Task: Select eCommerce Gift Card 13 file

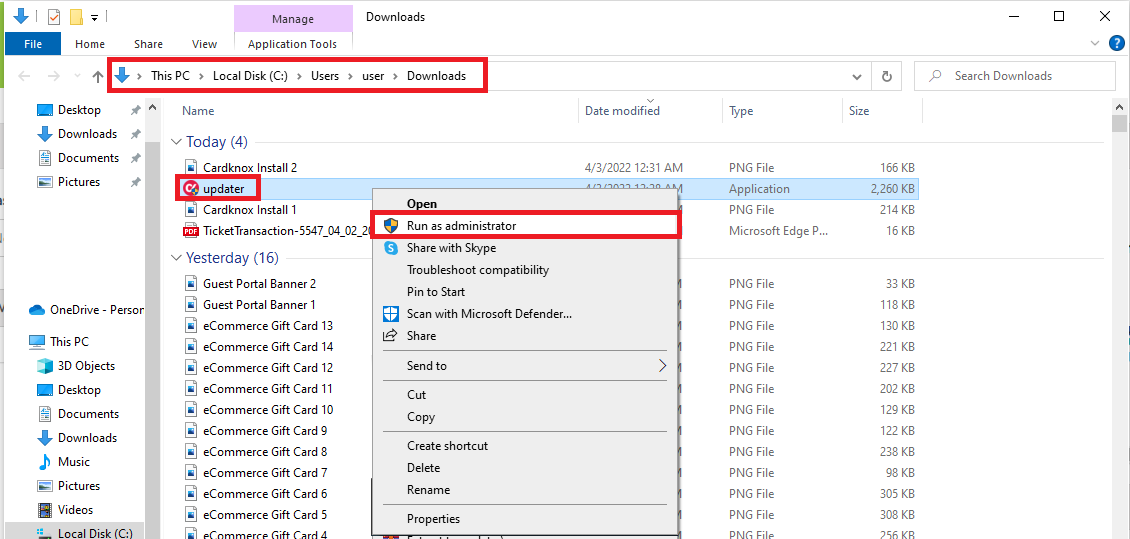Action: point(268,326)
